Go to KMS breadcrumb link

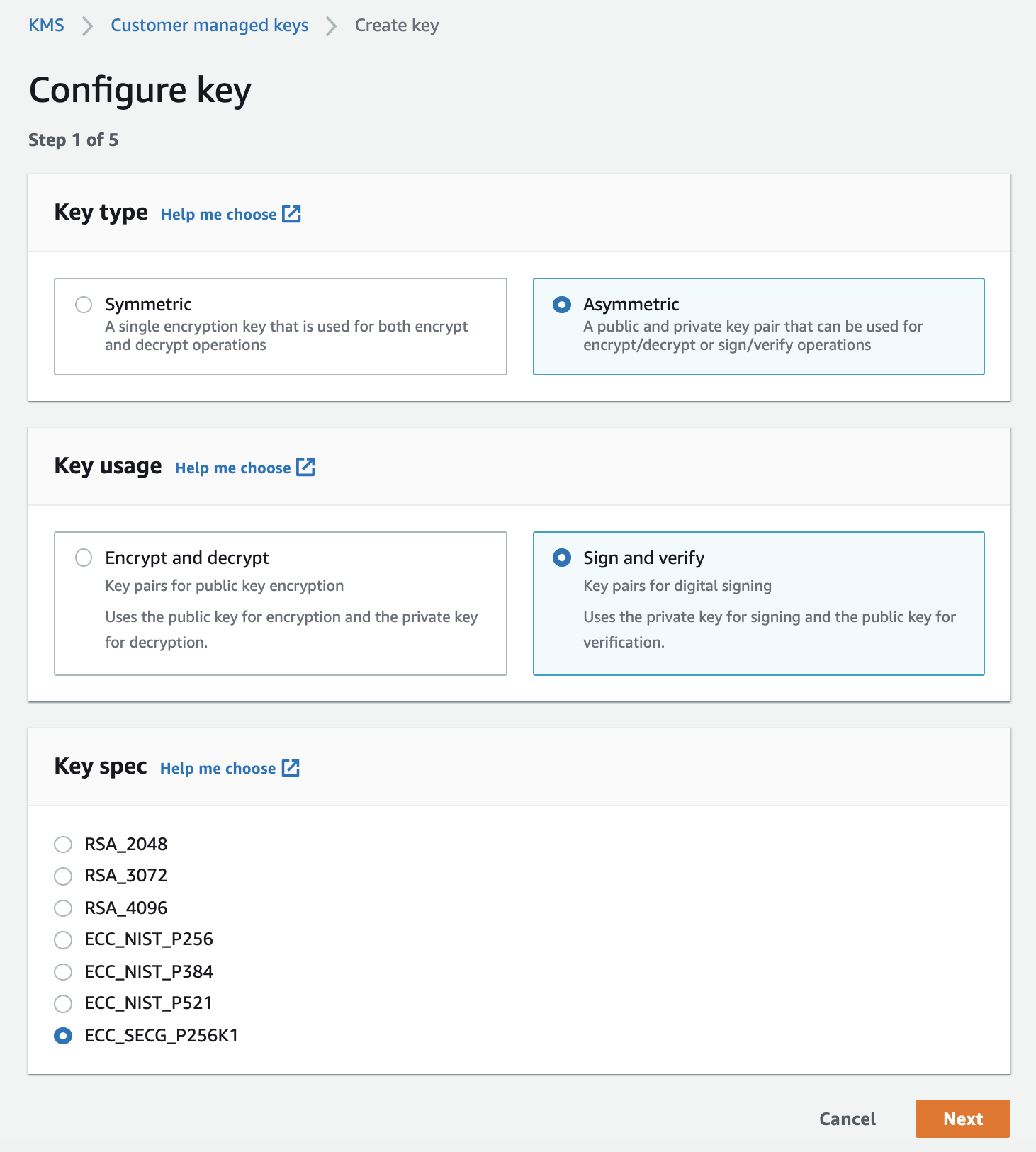click(46, 26)
